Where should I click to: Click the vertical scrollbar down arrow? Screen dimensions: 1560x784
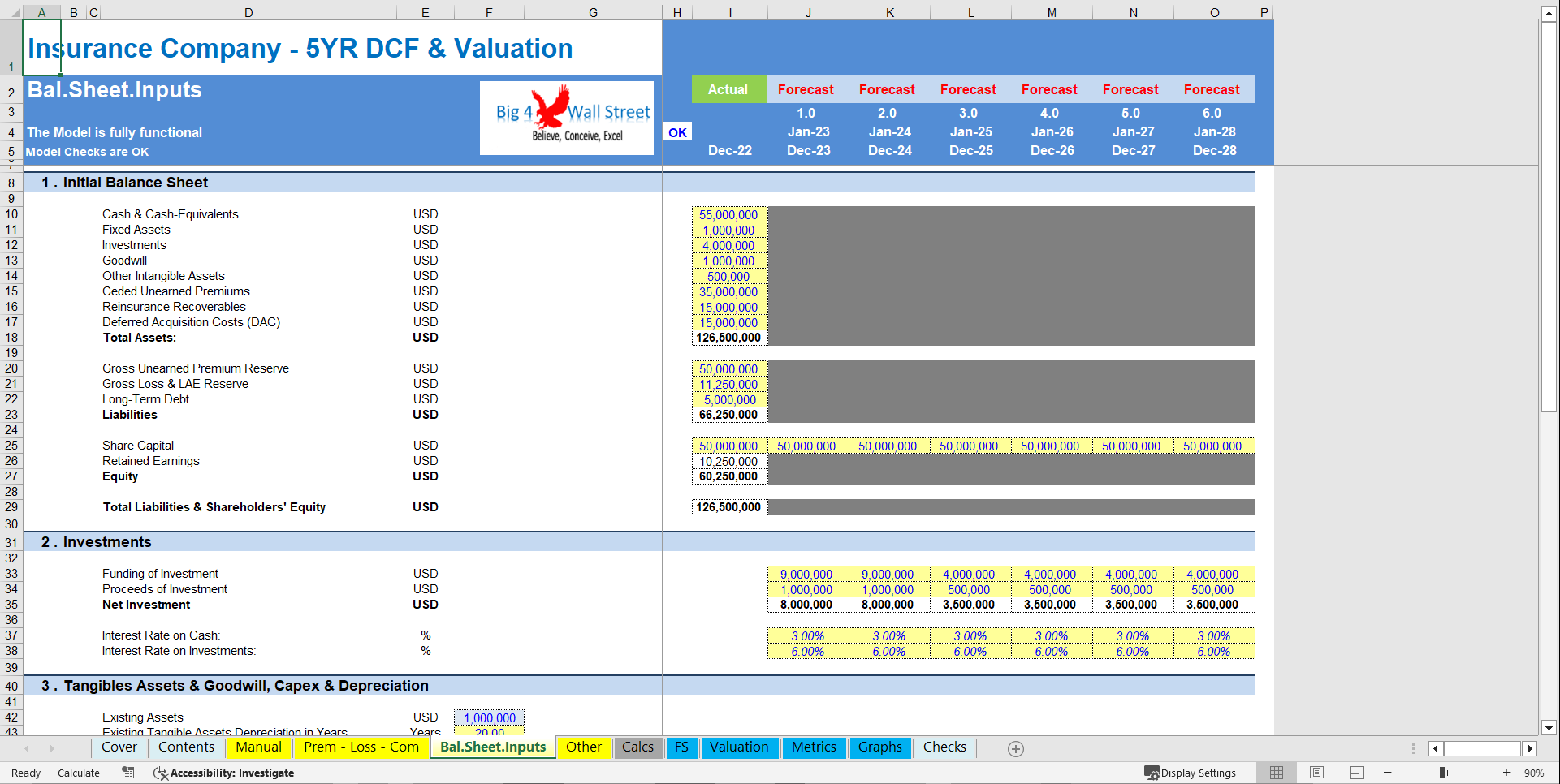click(1549, 730)
